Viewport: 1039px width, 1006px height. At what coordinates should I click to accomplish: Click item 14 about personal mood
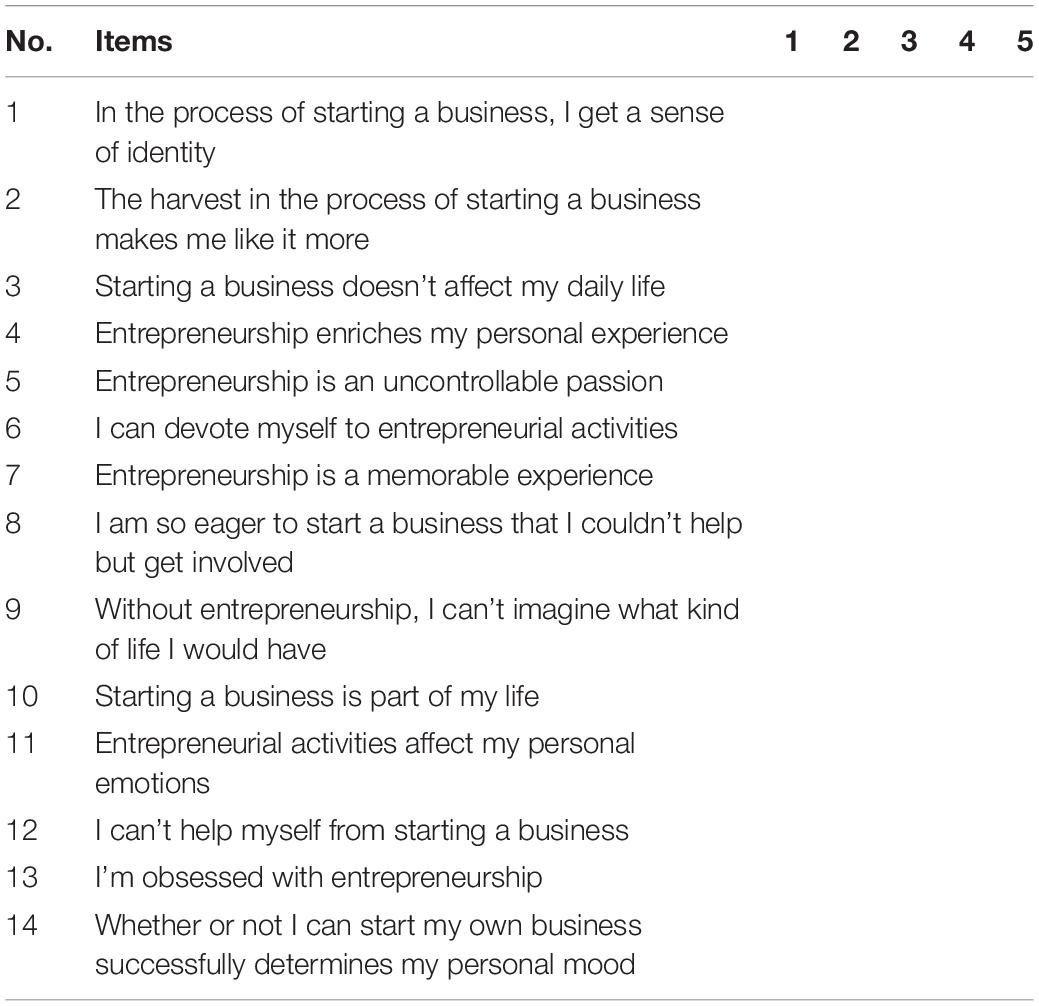pos(368,944)
